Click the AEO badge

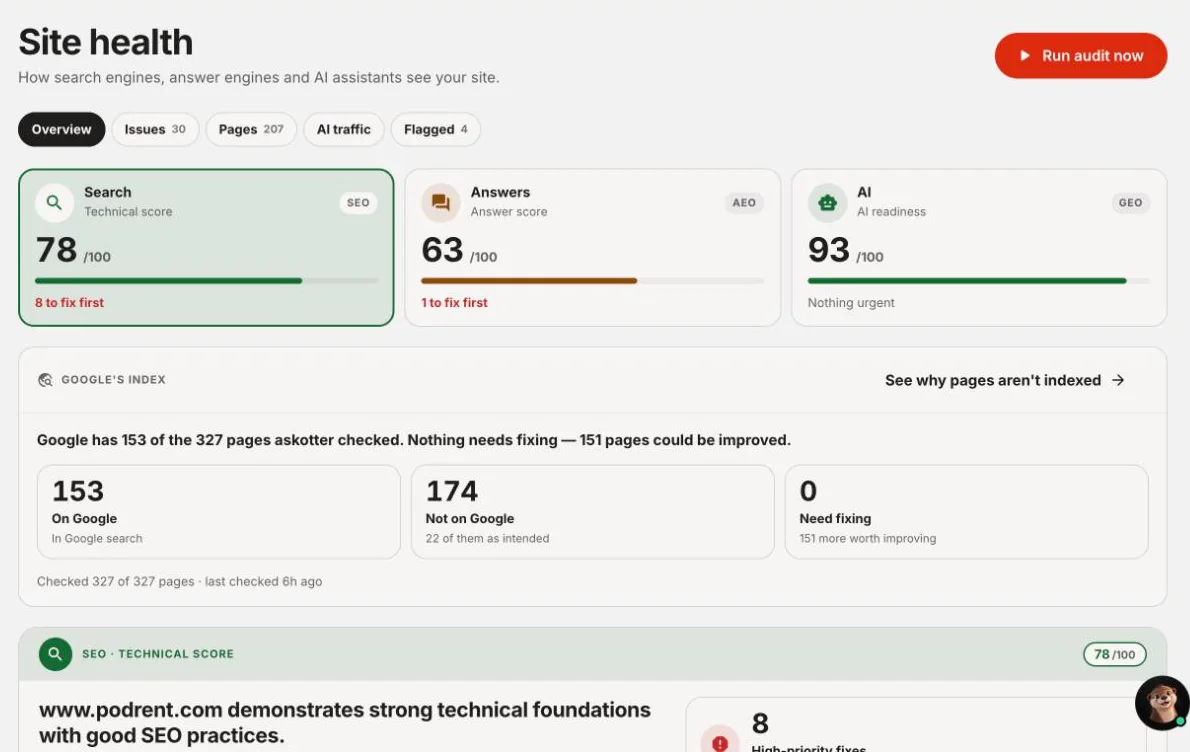click(x=744, y=203)
